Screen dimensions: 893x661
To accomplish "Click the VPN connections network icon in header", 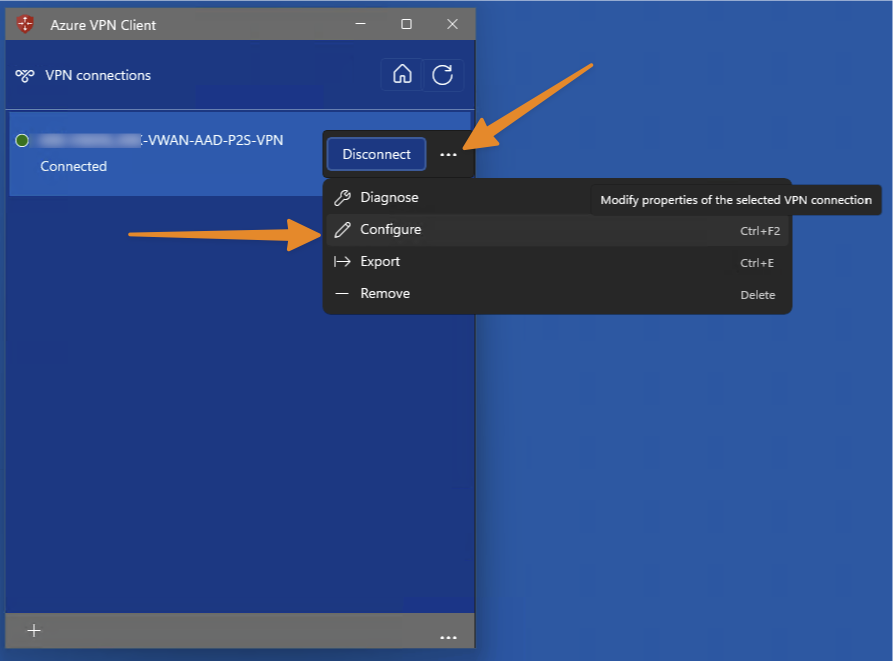I will click(25, 76).
